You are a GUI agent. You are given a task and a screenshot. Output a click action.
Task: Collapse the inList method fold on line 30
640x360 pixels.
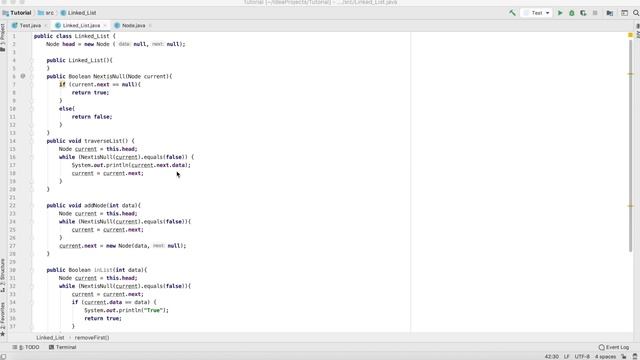point(31,270)
